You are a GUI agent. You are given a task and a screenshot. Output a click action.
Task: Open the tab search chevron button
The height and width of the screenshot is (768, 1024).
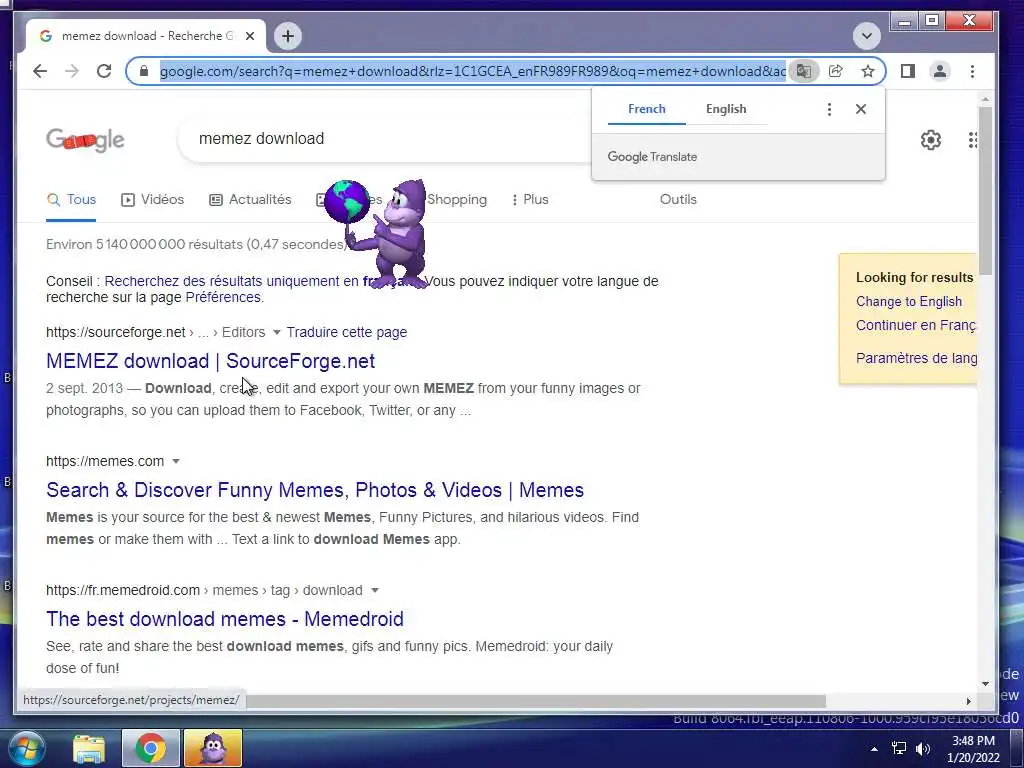[x=867, y=36]
